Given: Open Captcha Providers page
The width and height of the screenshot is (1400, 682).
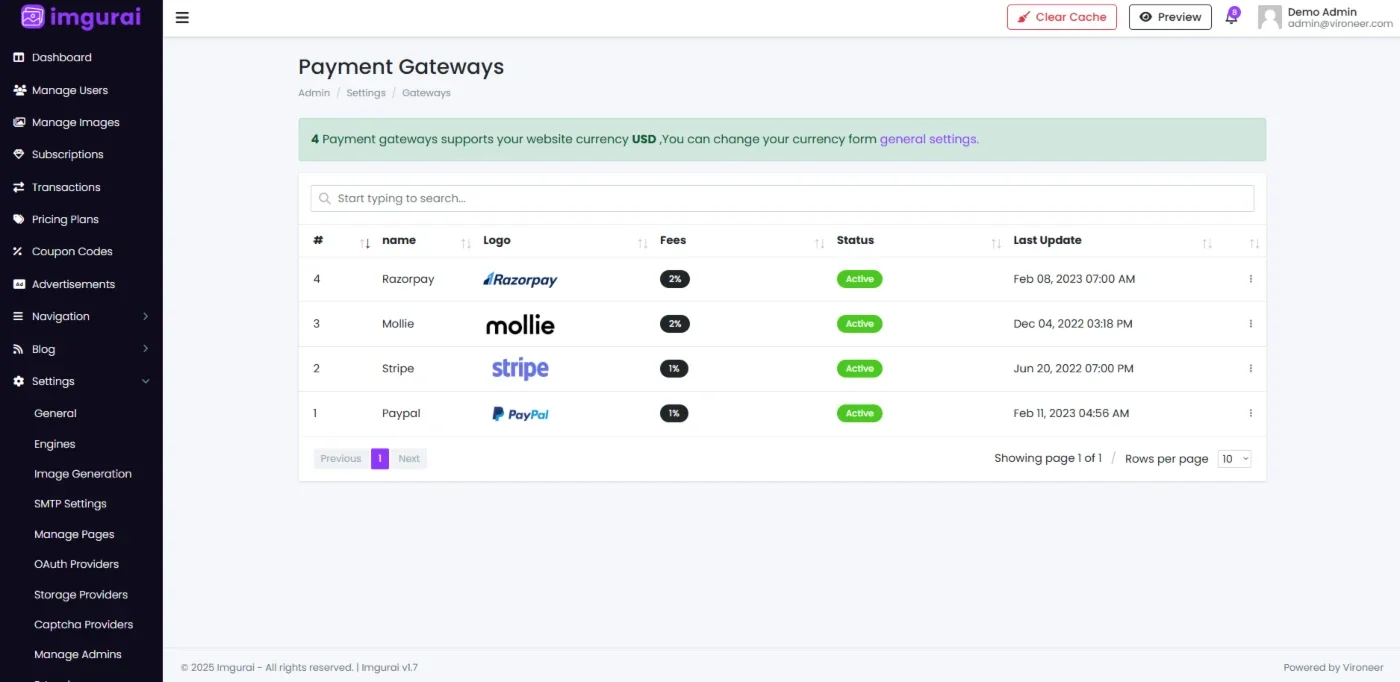Looking at the screenshot, I should click(x=81, y=624).
